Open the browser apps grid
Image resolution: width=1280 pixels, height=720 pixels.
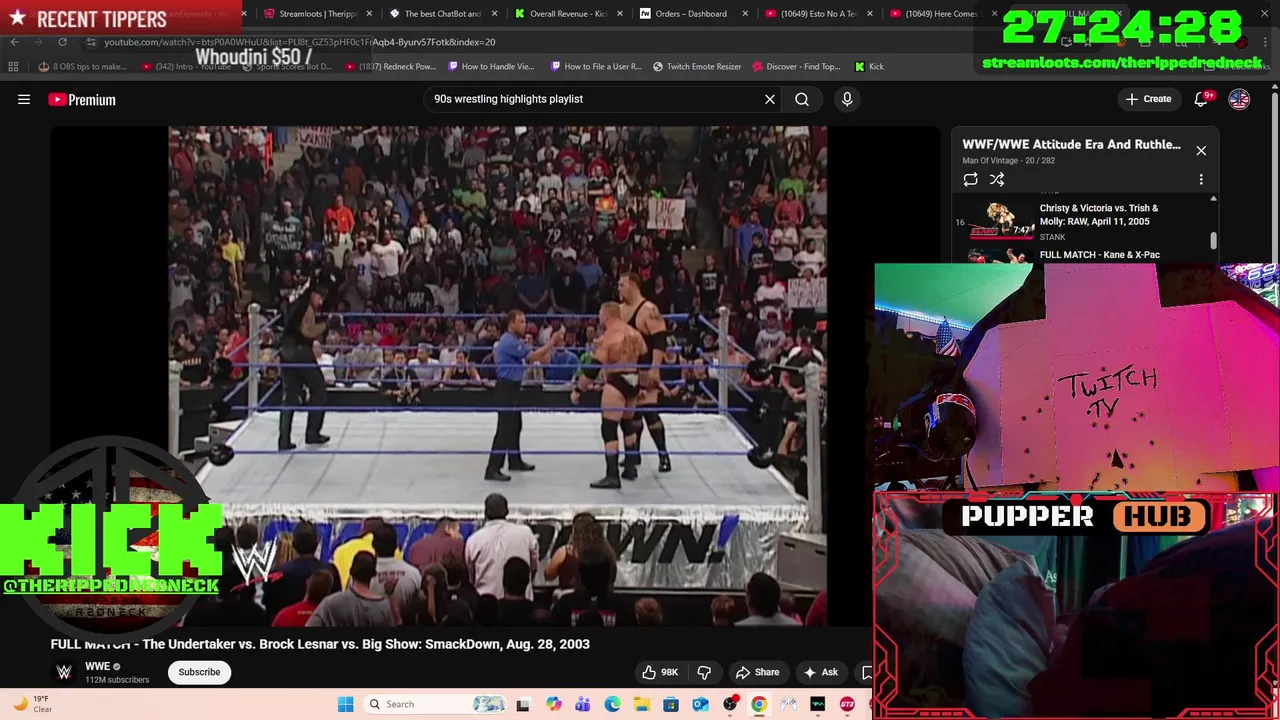point(13,66)
